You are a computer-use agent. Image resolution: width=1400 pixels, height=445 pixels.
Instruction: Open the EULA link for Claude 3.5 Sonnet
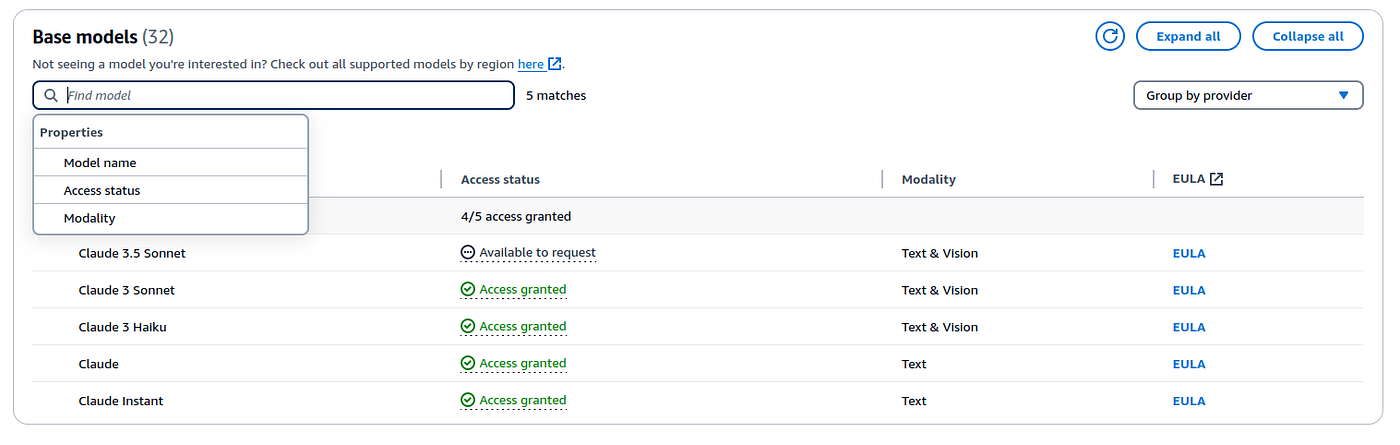tap(1189, 253)
